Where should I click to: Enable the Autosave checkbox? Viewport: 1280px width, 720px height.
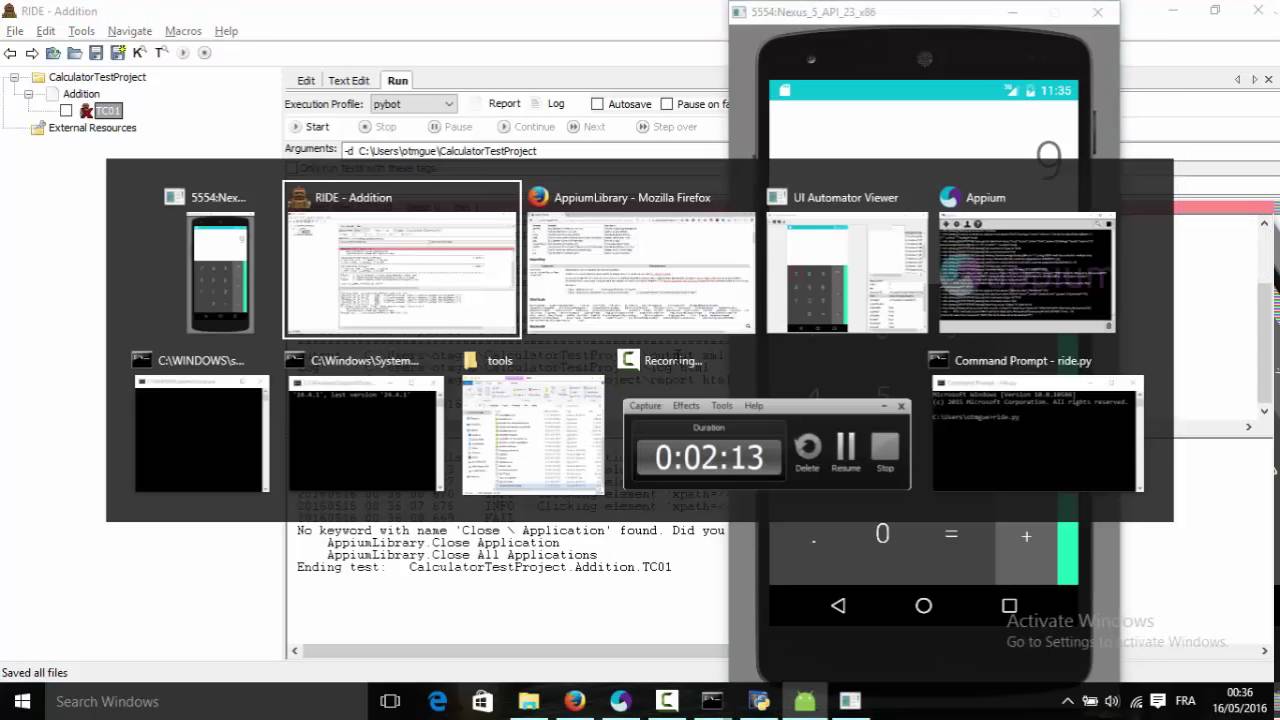click(x=597, y=104)
